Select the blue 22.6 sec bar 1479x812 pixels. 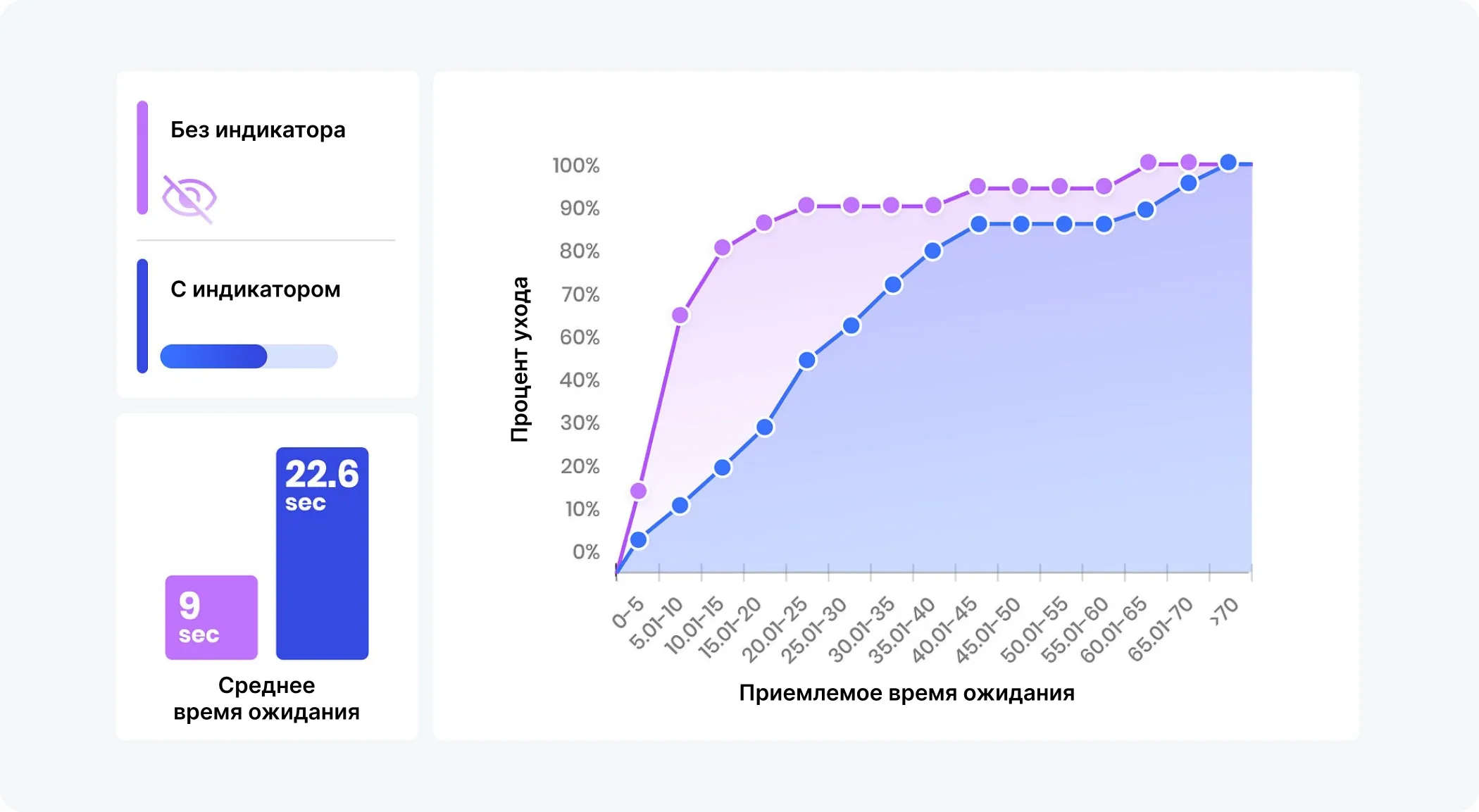(322, 554)
